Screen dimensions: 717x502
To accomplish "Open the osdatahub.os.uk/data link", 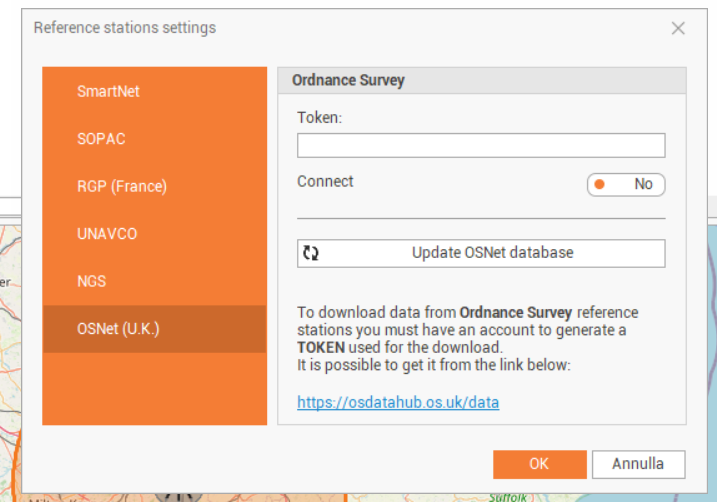I will coord(397,403).
